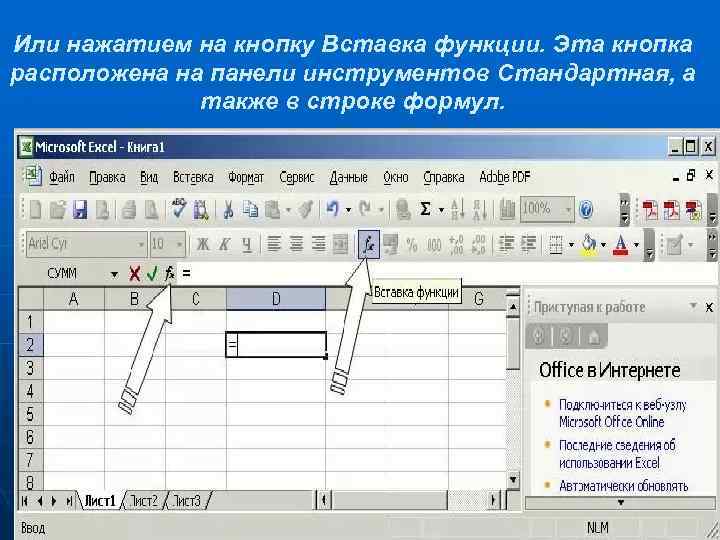Toggle Bold (Ж) formatting
The width and height of the screenshot is (720, 540).
(x=202, y=244)
